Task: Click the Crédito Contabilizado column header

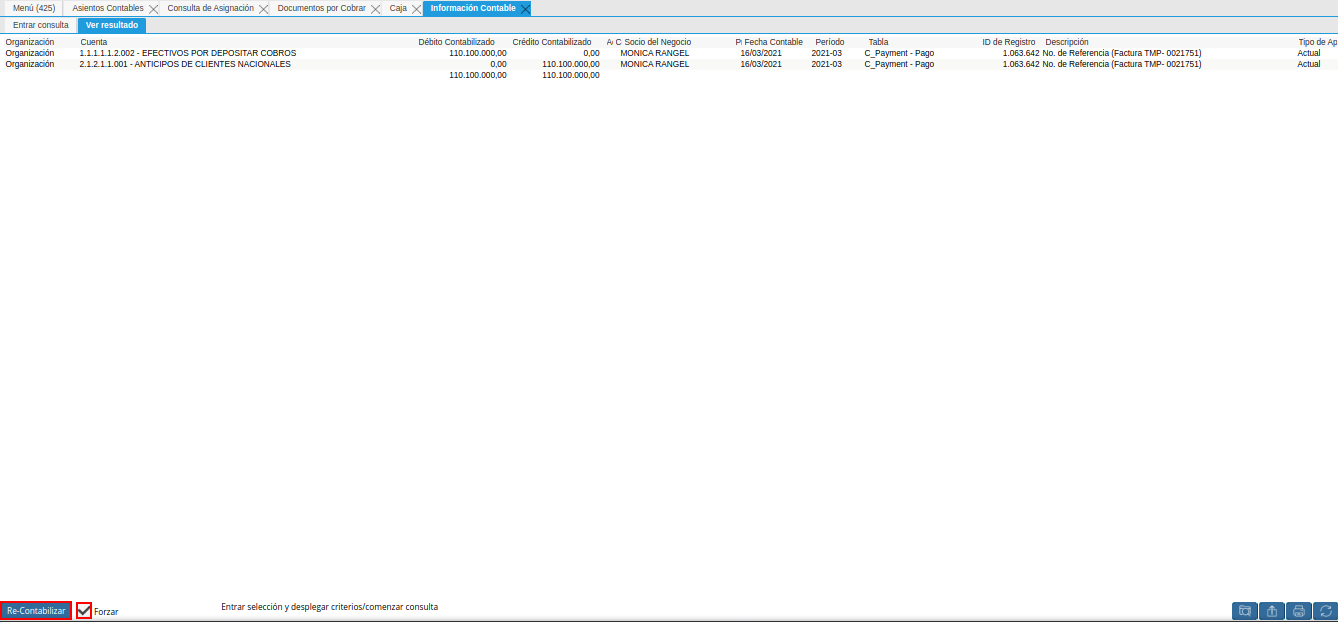Action: (552, 42)
